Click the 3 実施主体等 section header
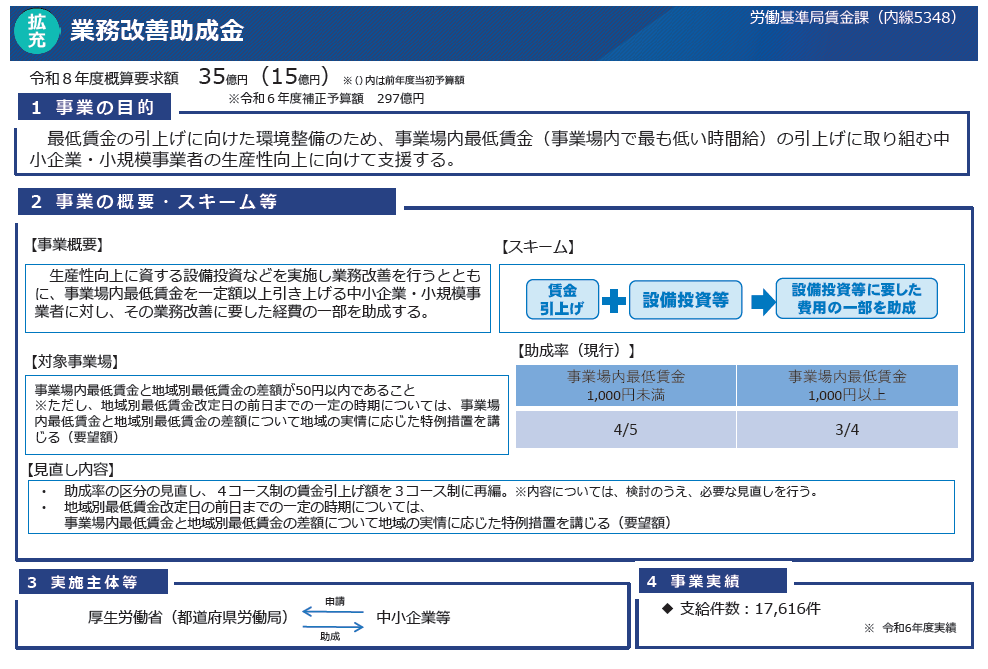The height and width of the screenshot is (669, 988). pyautogui.click(x=94, y=582)
